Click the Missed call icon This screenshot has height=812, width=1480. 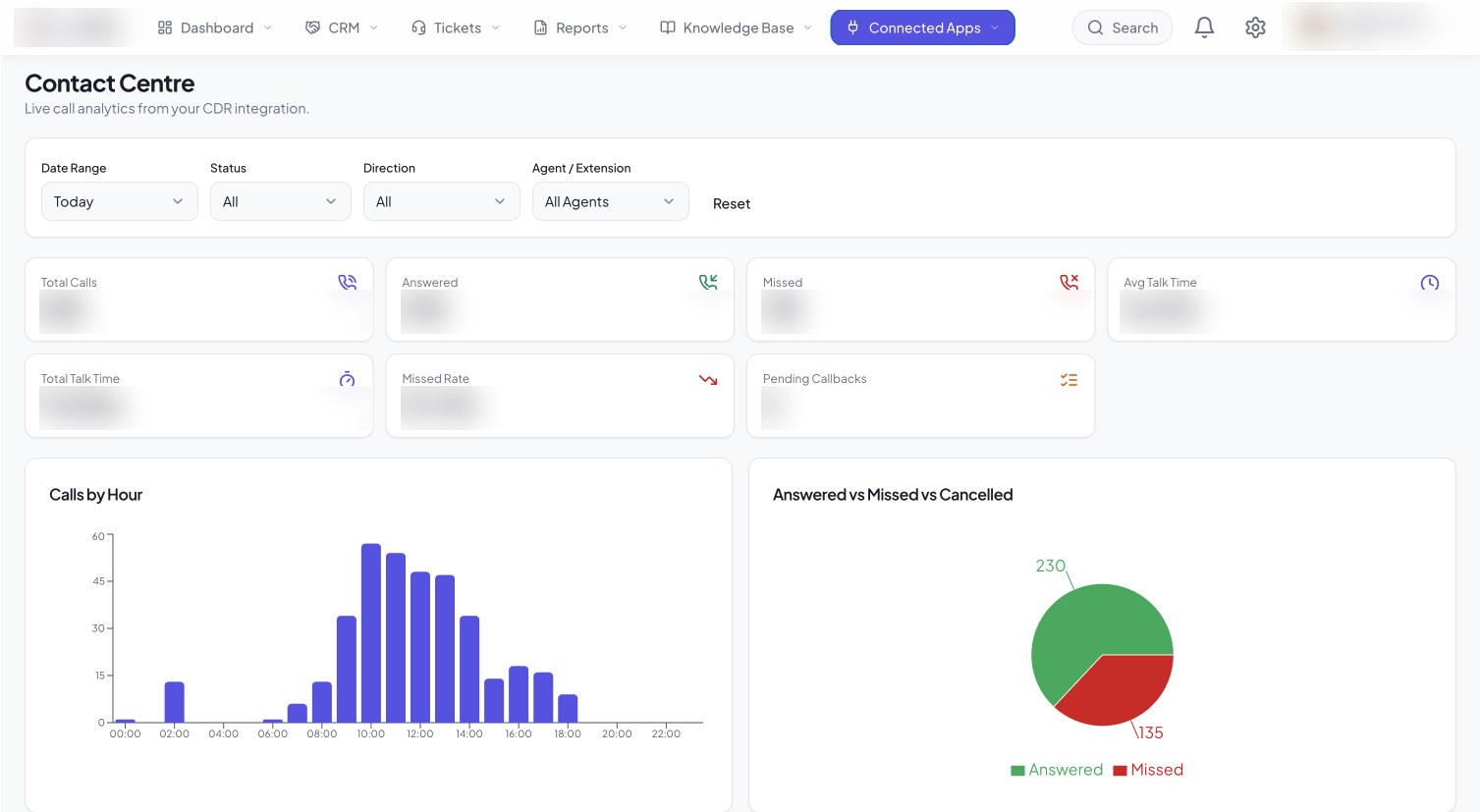click(1069, 282)
